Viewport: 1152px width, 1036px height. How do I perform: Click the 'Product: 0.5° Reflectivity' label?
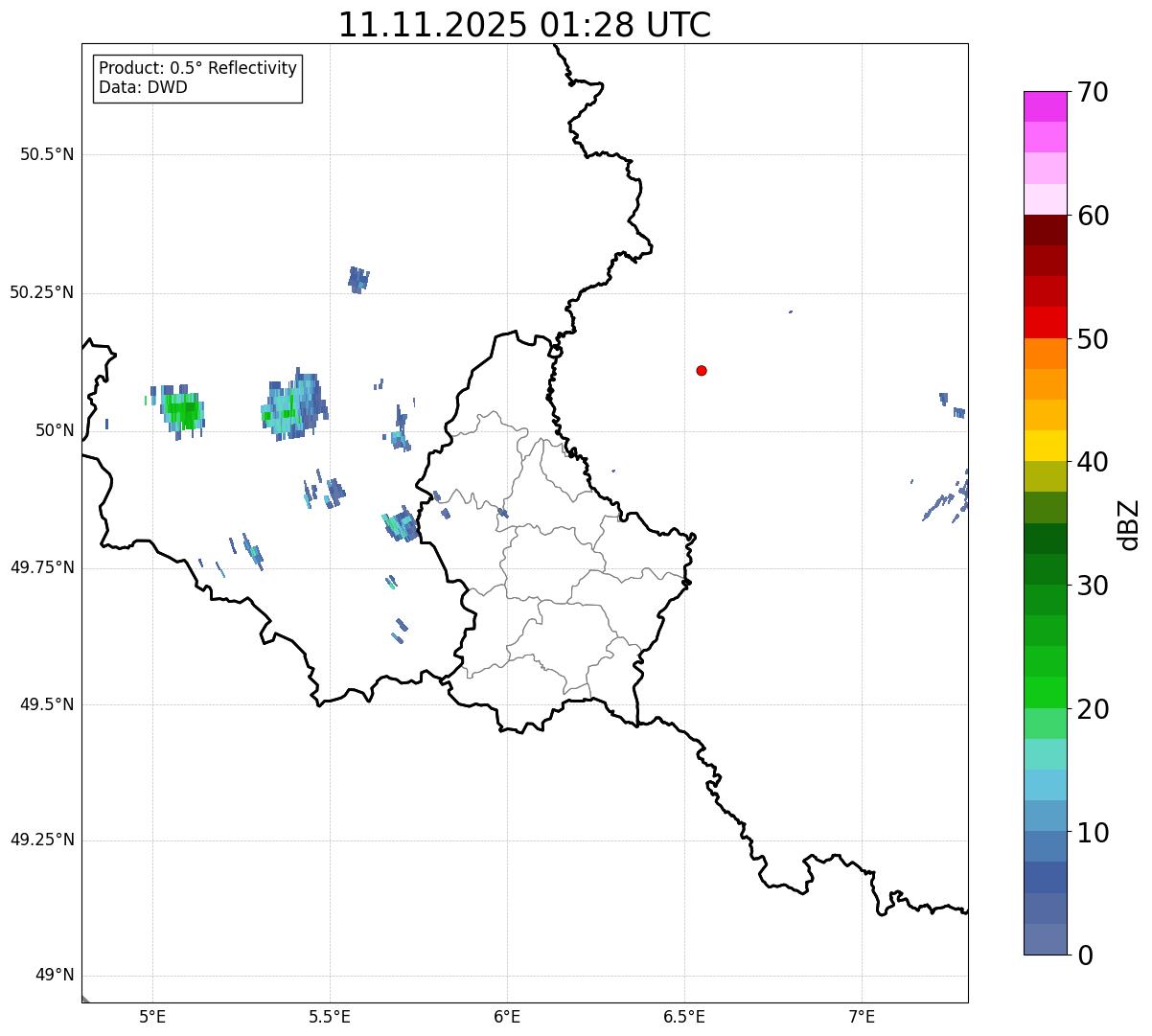[x=197, y=68]
